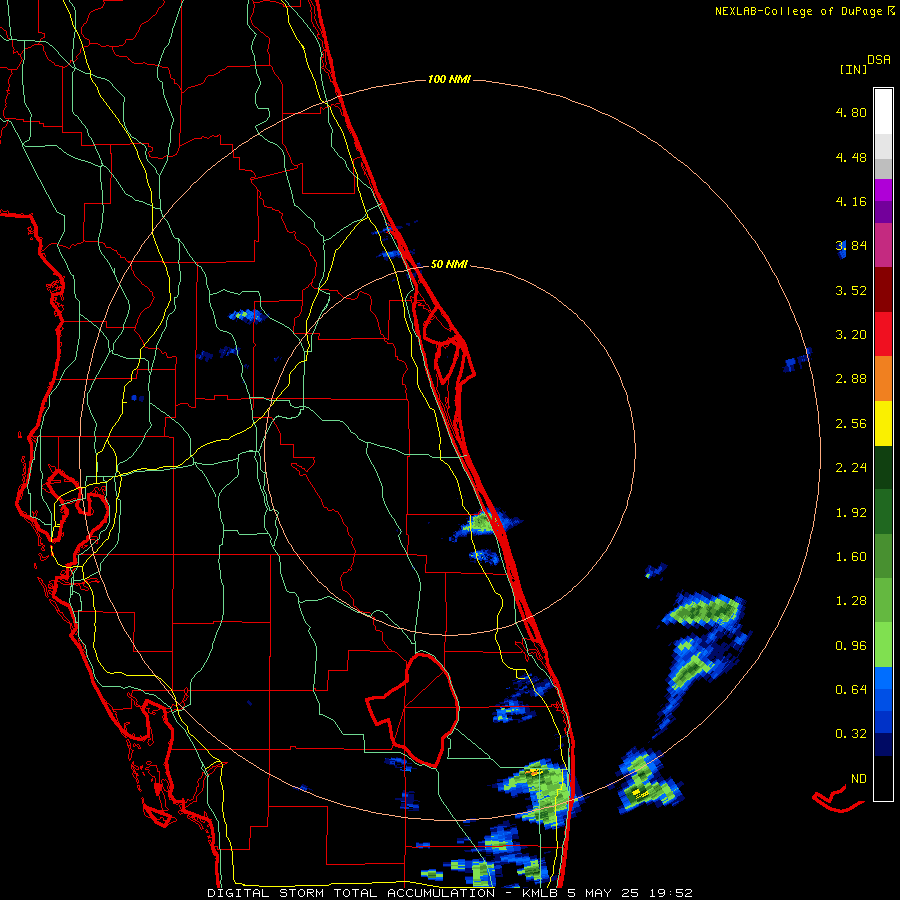Click the 0.96 legend value
The image size is (900, 900).
(851, 646)
